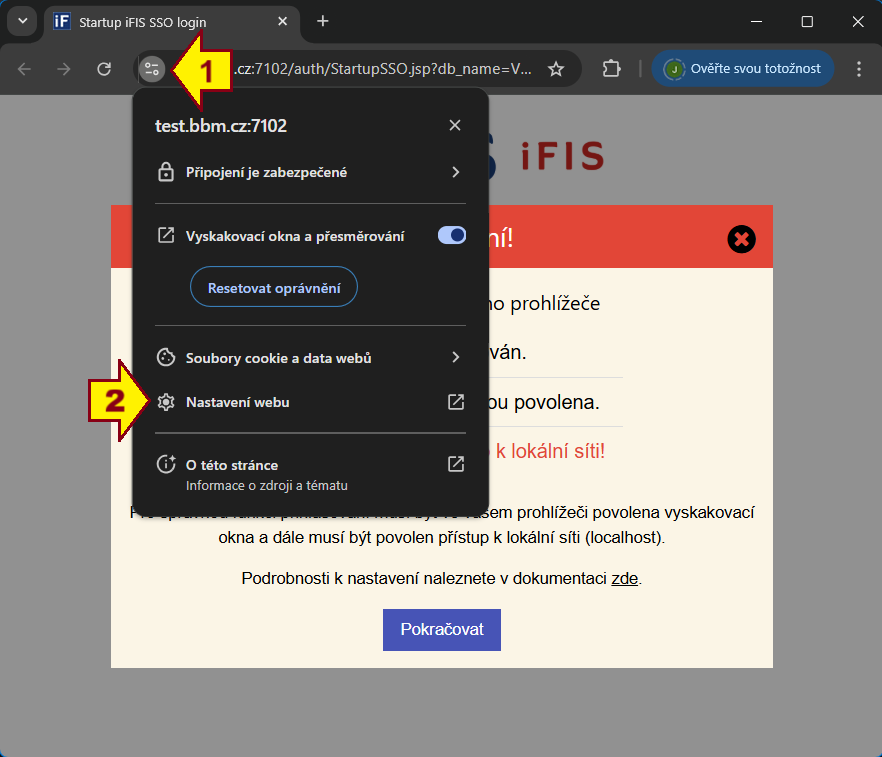Click the info circle icon for O této stránce
The image size is (882, 757).
pyautogui.click(x=166, y=464)
